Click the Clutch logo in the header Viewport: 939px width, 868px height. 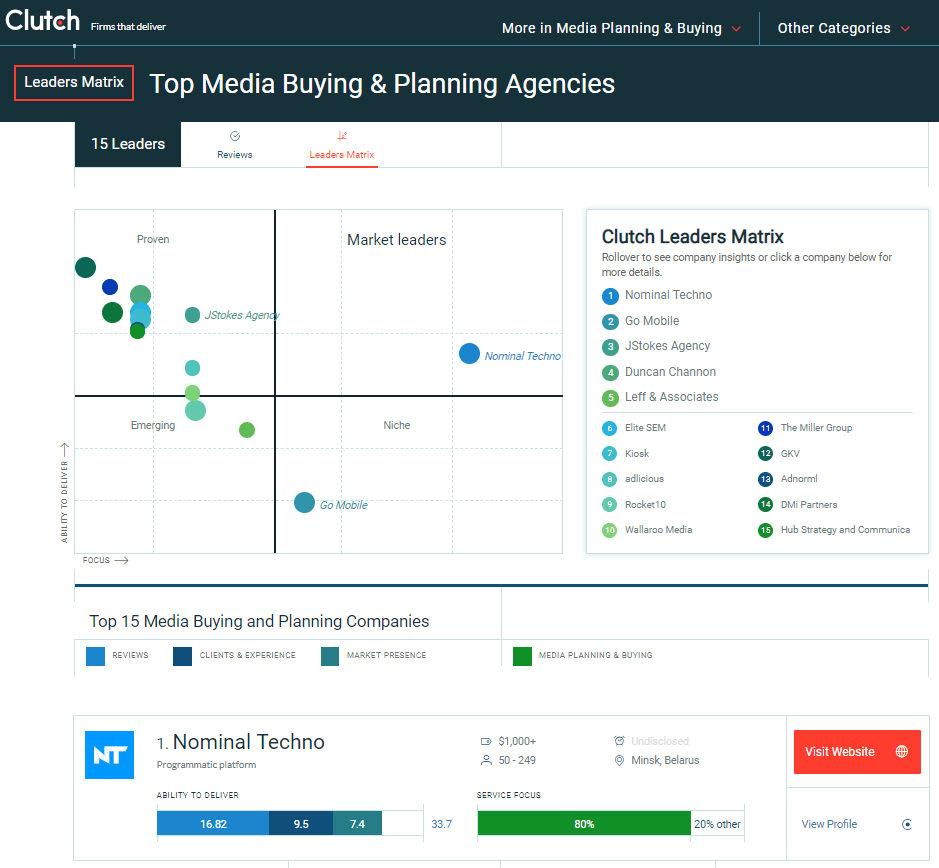click(x=43, y=20)
